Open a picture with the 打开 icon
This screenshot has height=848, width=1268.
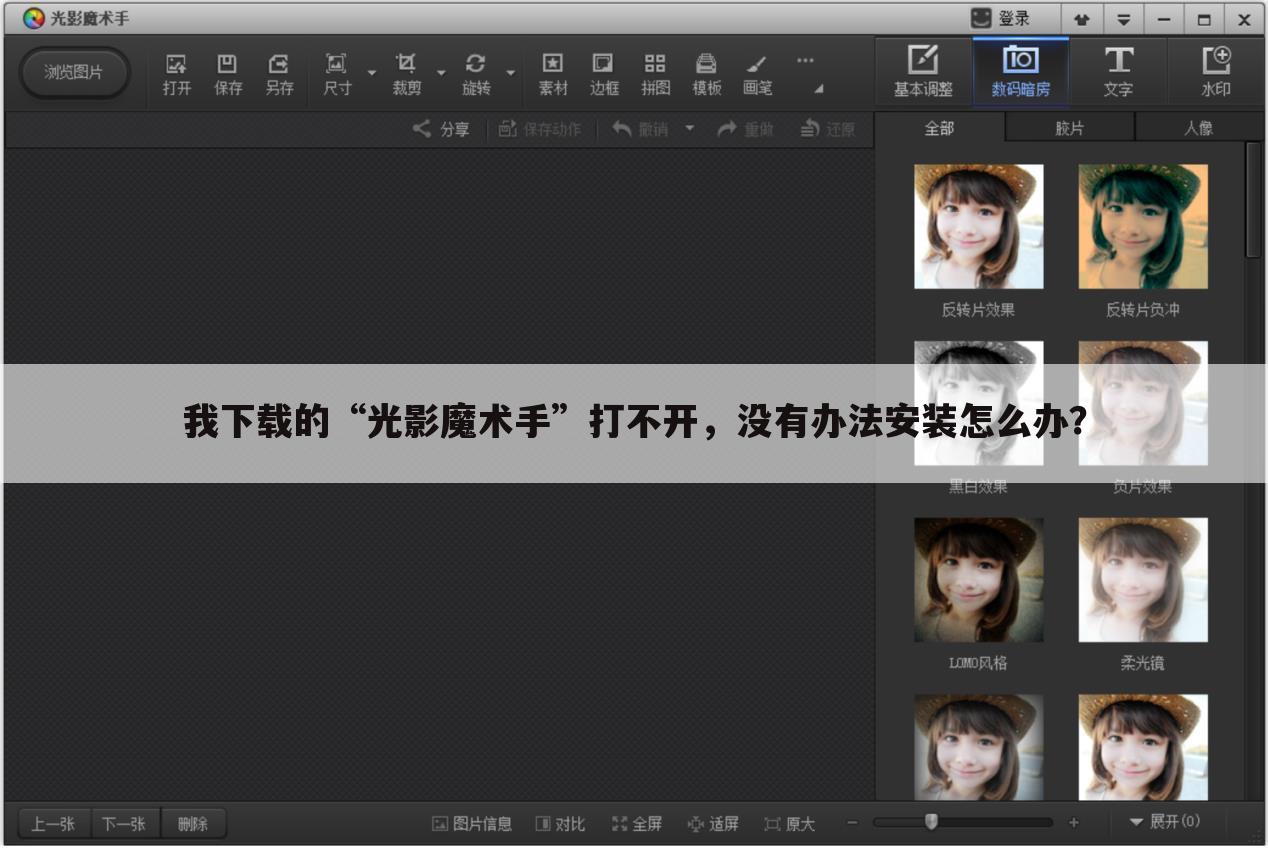[177, 74]
